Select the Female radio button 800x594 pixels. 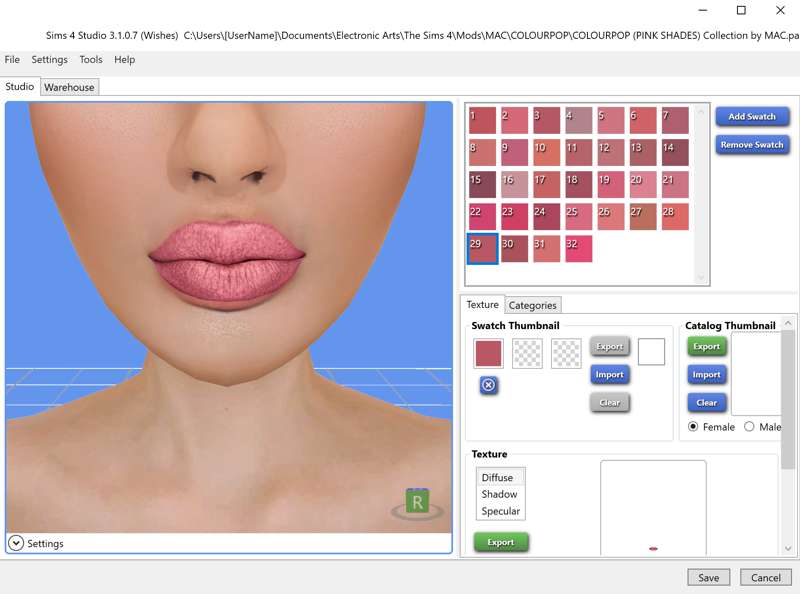(x=693, y=427)
